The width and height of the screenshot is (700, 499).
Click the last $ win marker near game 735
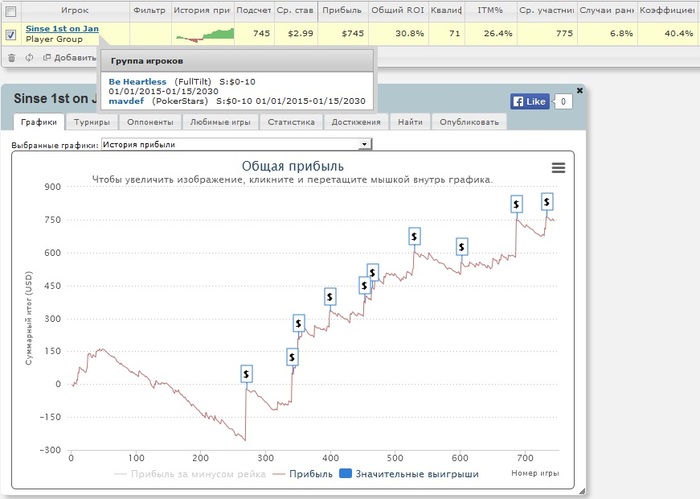[x=547, y=202]
